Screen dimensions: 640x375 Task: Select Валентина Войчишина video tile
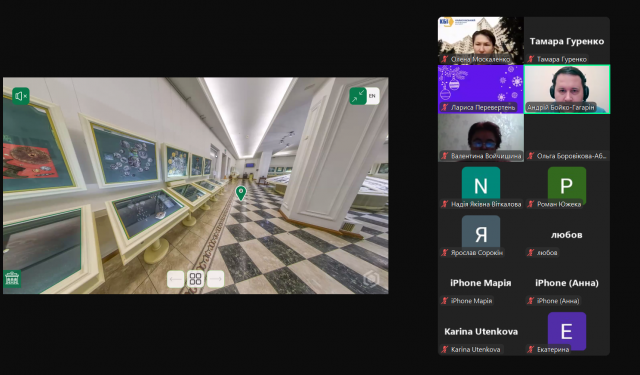click(481, 138)
